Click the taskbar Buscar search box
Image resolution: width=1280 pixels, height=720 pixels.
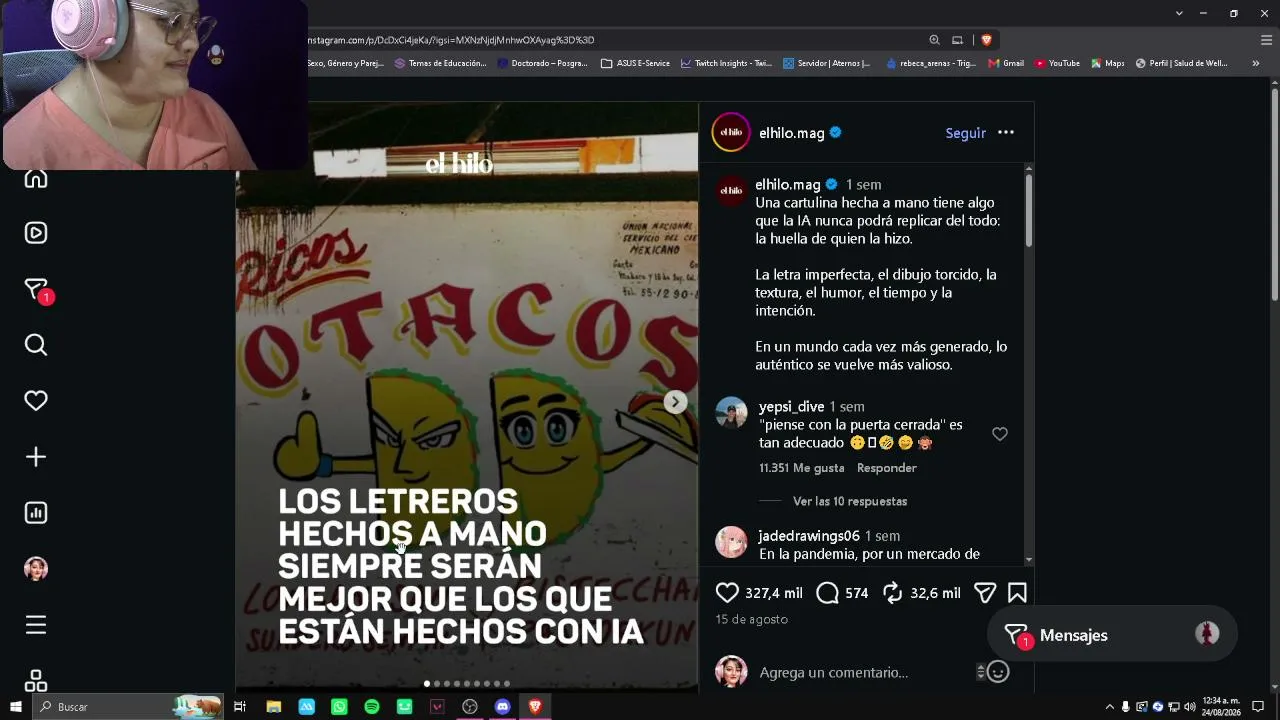click(x=128, y=707)
